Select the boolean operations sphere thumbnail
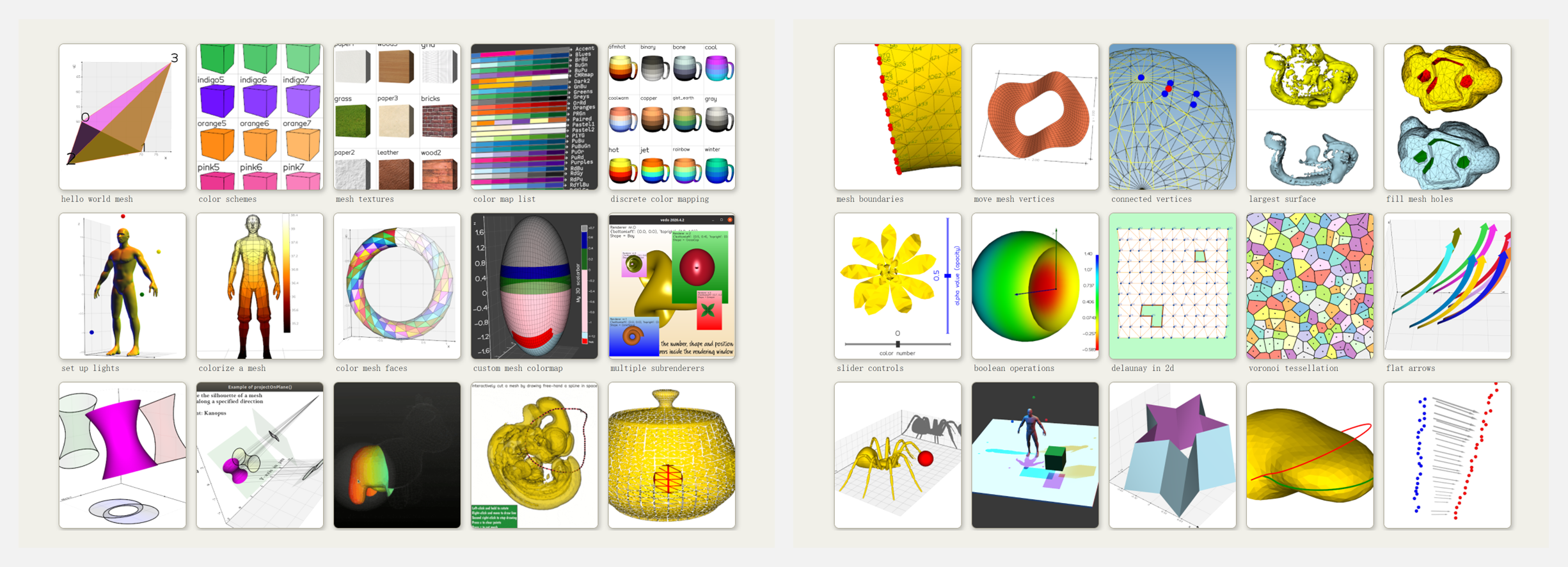The image size is (1568, 567). pos(1035,286)
